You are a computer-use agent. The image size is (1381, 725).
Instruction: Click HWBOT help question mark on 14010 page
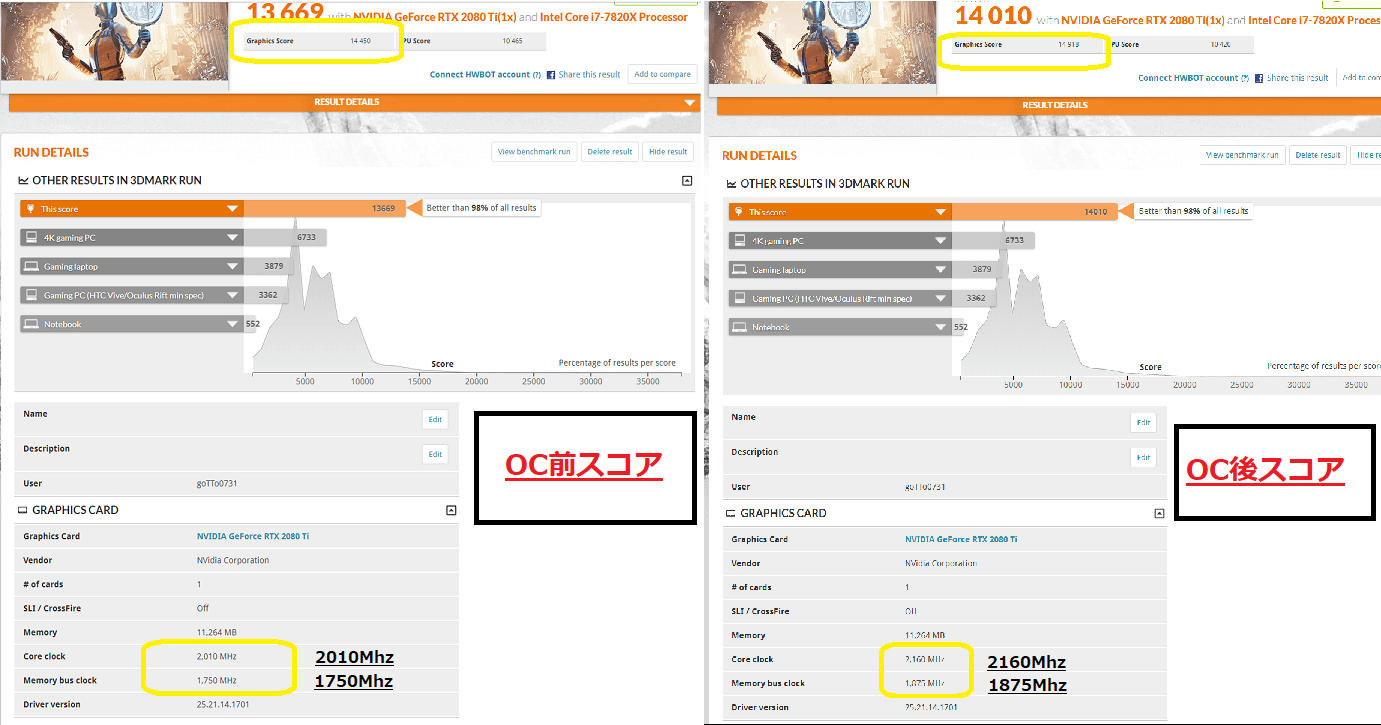(x=1245, y=78)
